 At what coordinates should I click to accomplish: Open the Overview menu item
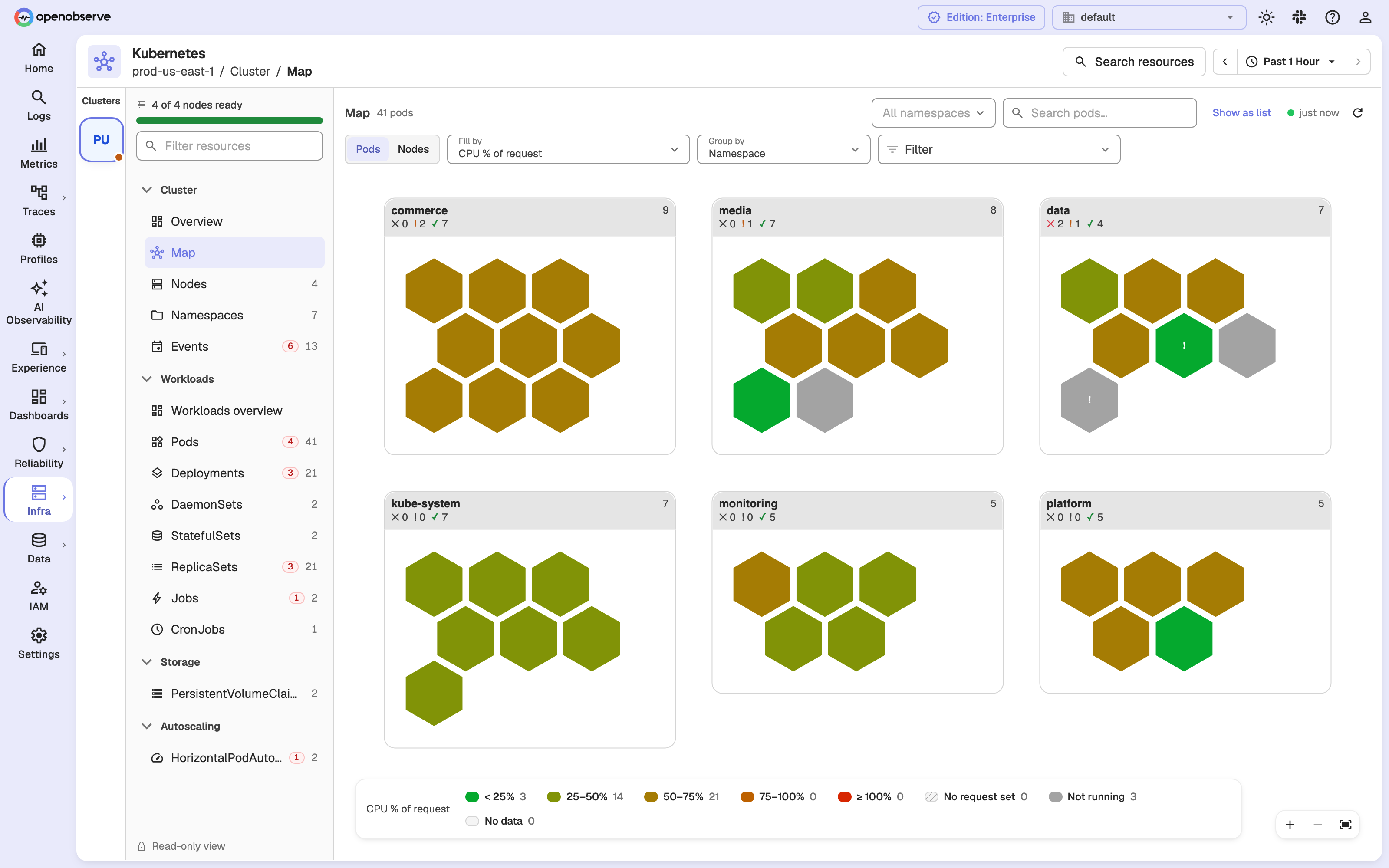point(234,222)
